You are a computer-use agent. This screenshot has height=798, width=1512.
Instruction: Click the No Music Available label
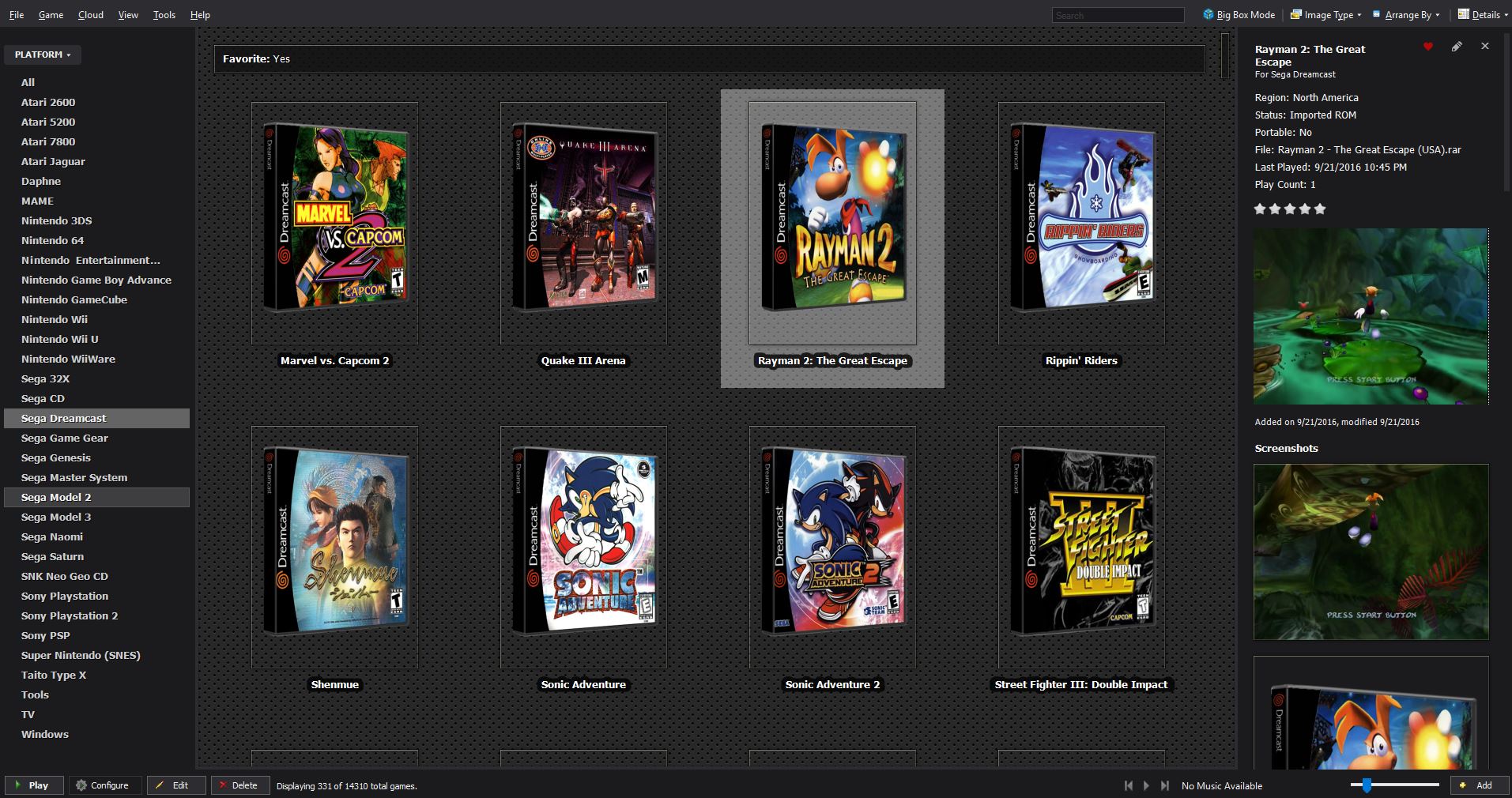point(1222,785)
